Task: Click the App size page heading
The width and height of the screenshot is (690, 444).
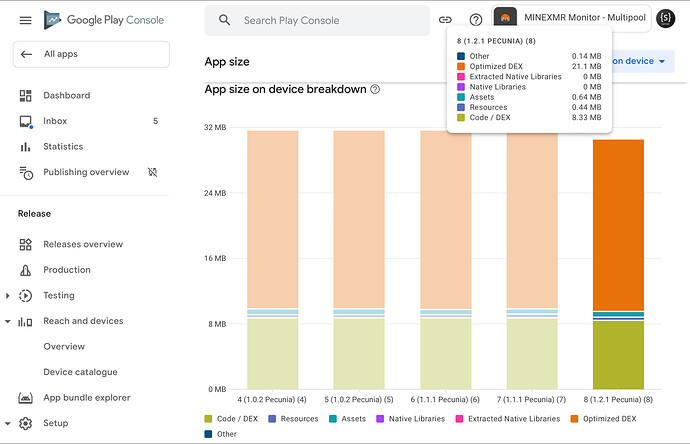Action: 227,62
